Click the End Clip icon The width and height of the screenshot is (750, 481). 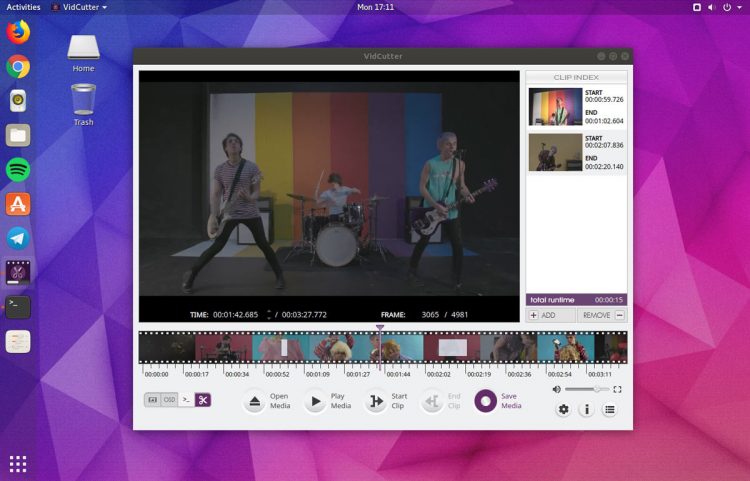pos(432,401)
